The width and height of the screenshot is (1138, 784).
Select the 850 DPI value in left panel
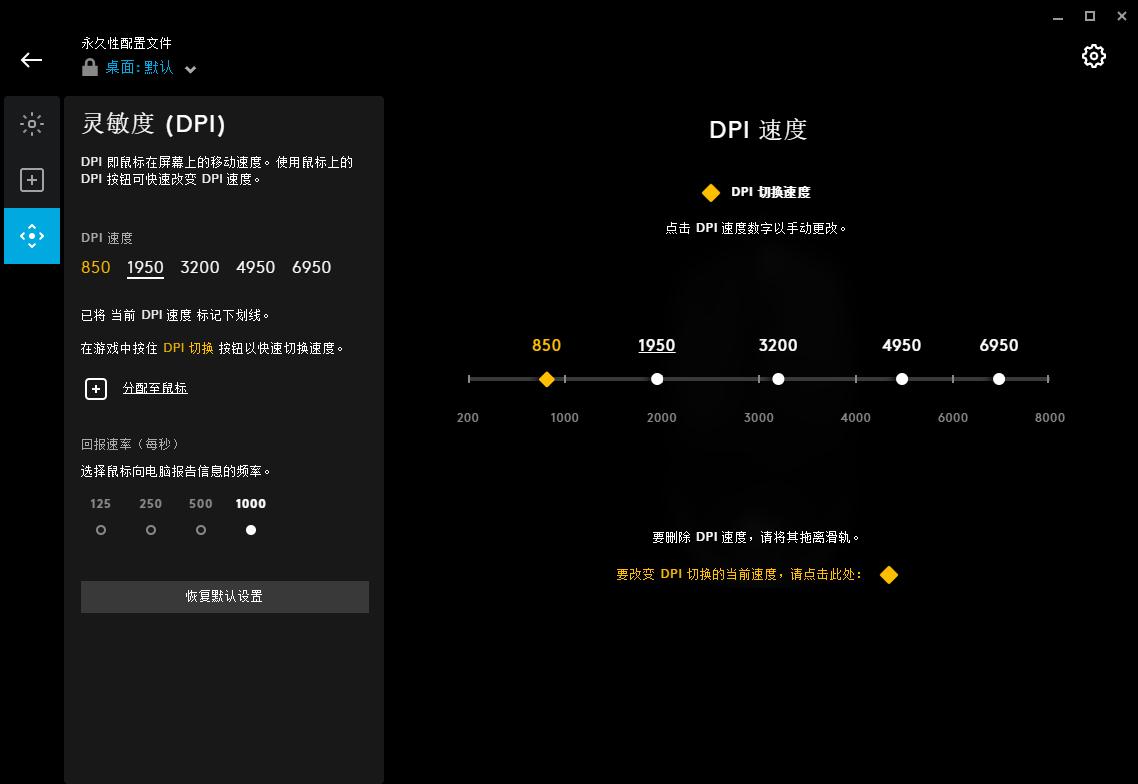[95, 267]
